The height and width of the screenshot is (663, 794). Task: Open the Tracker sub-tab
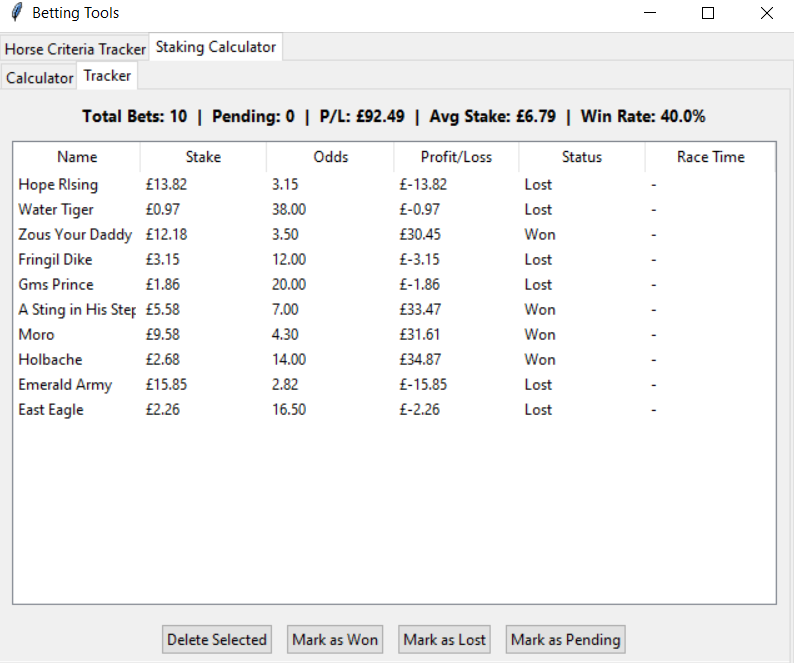tap(107, 76)
